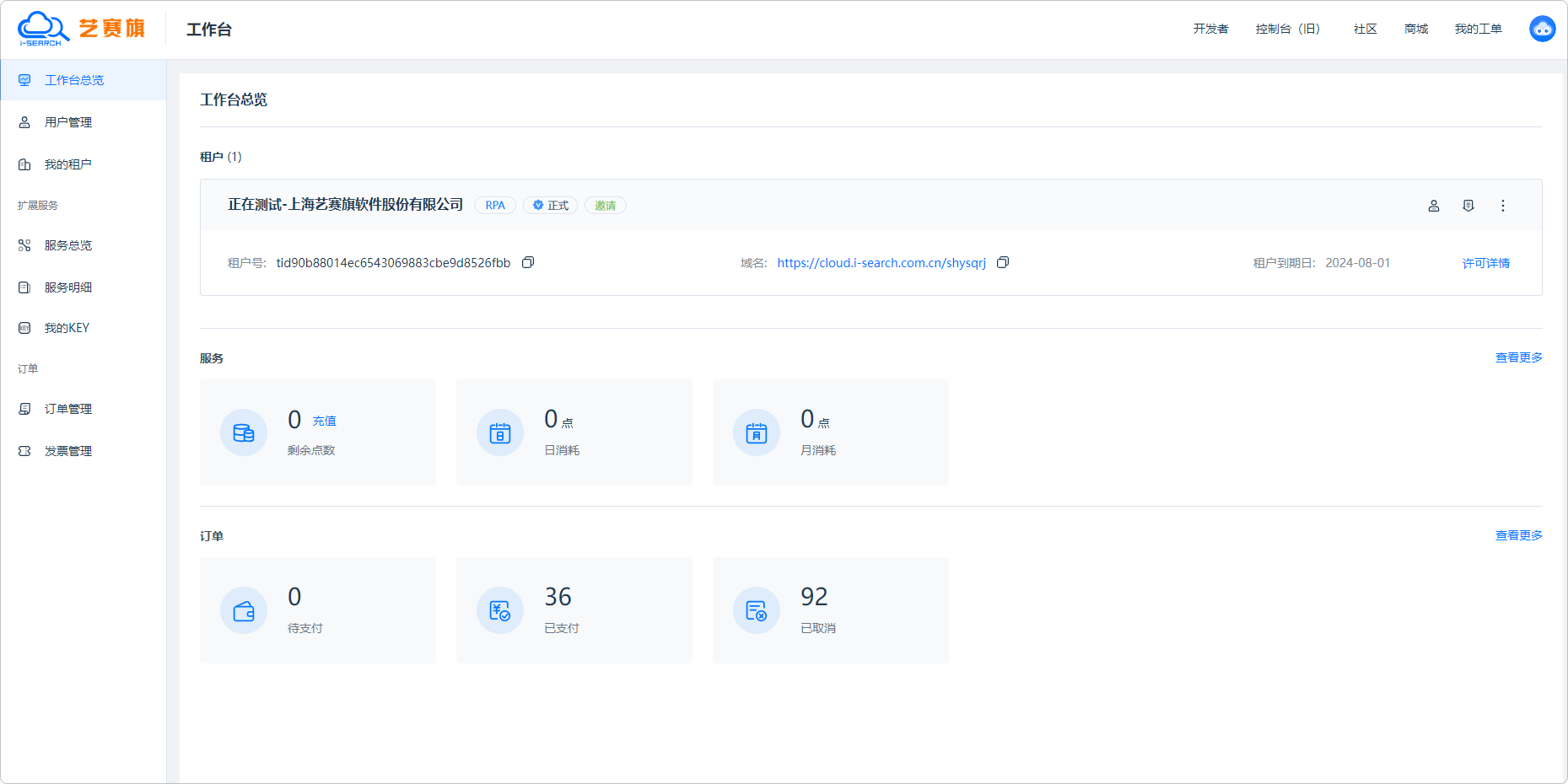Open tenant user icon in tenant header
1568x784 pixels.
(1433, 206)
